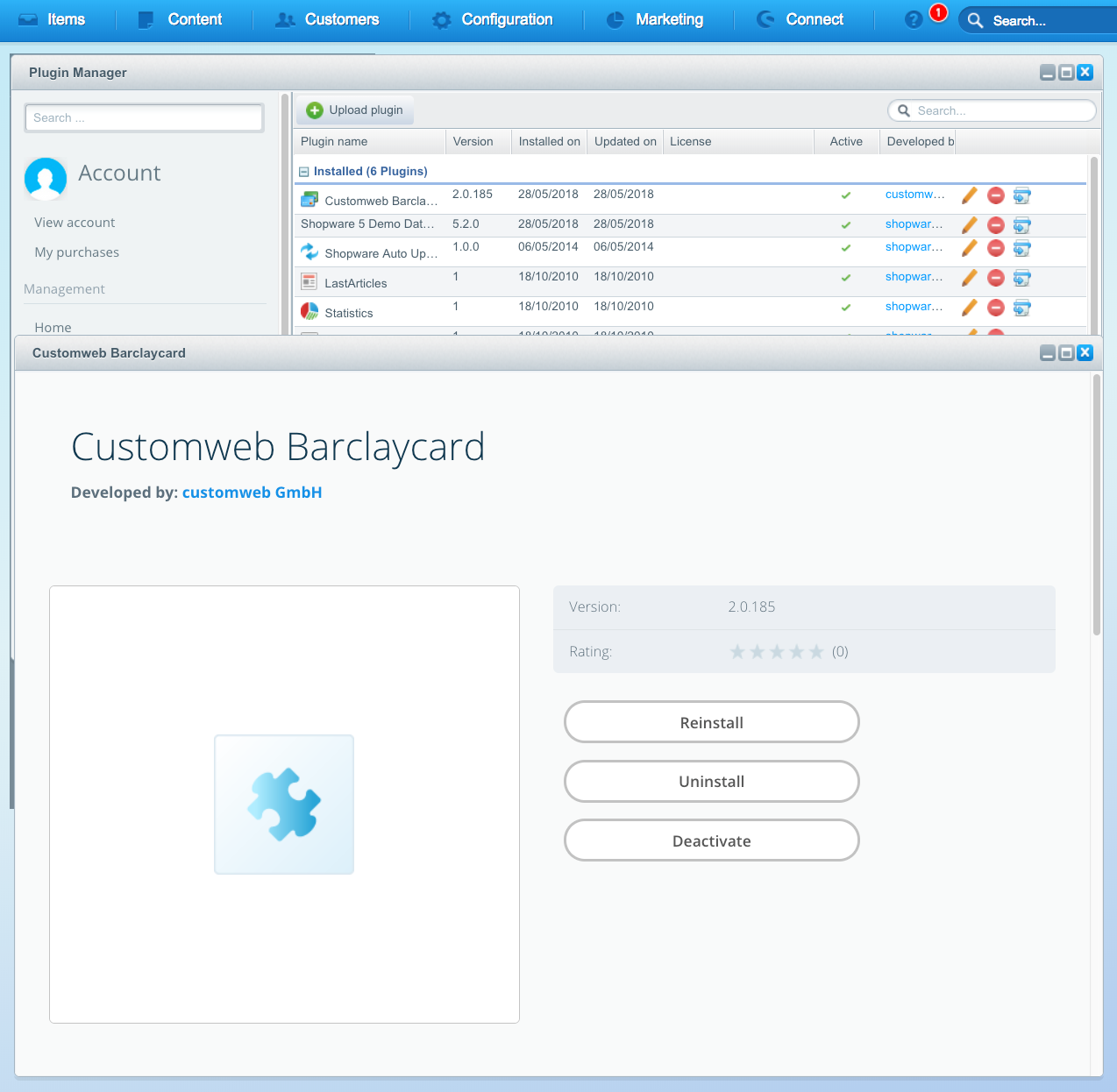
Task: Click reinstall icon for Statistics plugin row
Action: coord(1022,308)
